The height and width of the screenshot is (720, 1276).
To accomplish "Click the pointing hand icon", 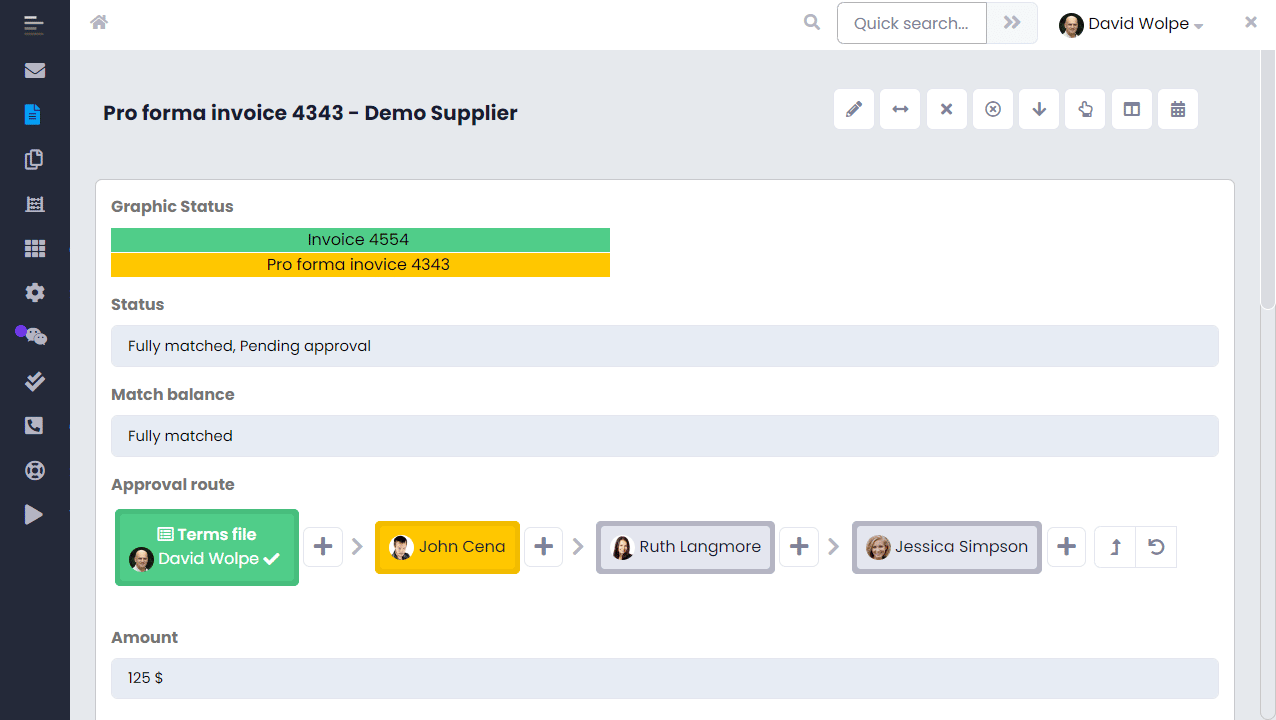I will (x=1085, y=110).
